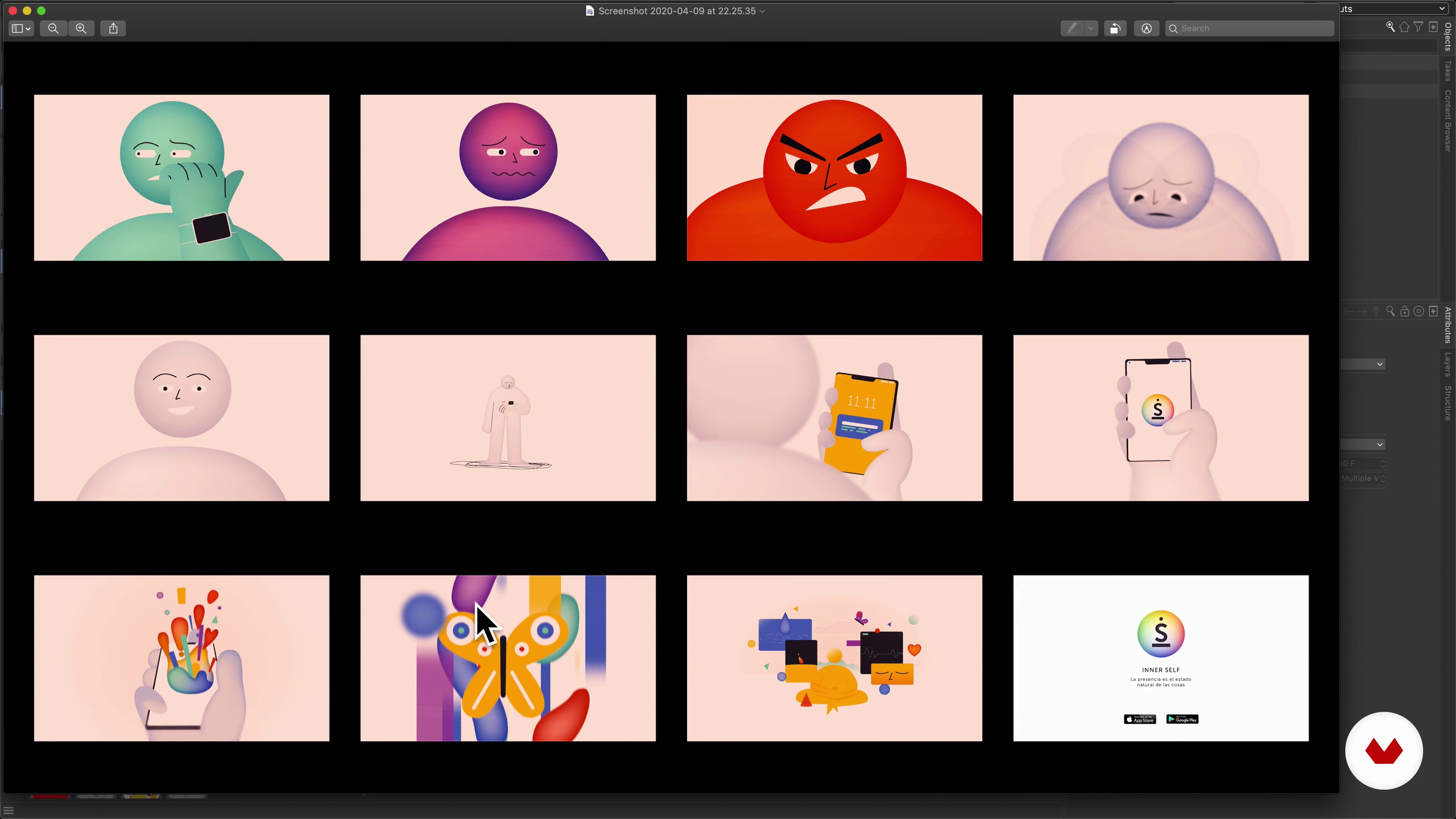
Task: Click the stepper beside Multiple V field
Action: [1383, 478]
